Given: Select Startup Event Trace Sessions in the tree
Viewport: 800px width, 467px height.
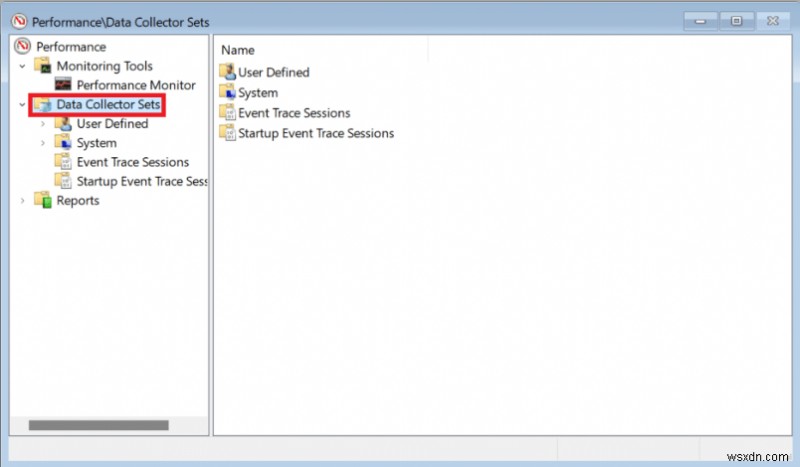Looking at the screenshot, I should [141, 181].
